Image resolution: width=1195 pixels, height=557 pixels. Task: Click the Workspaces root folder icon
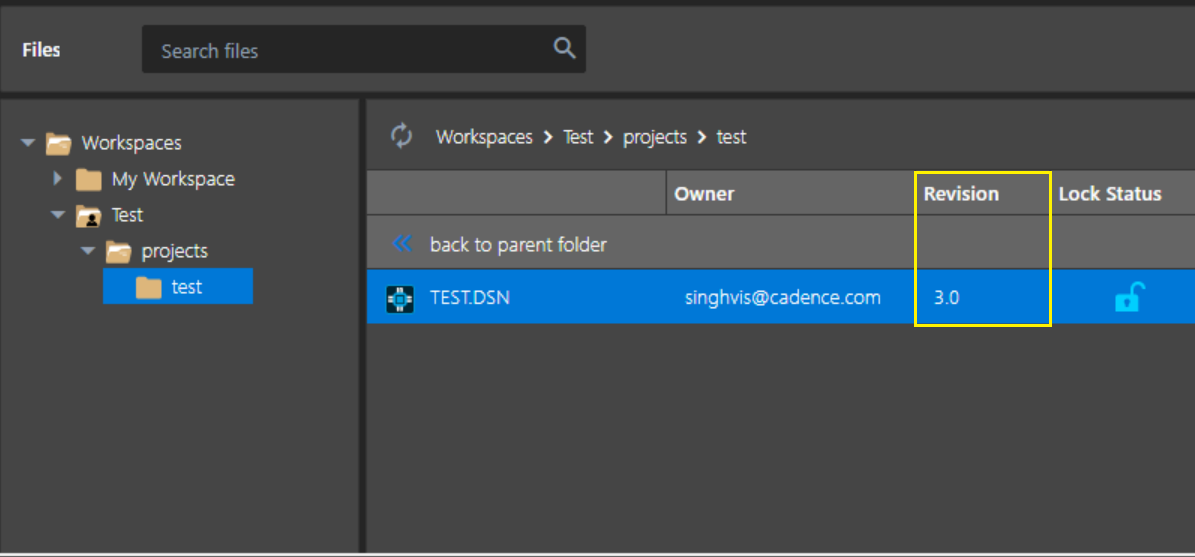(59, 142)
